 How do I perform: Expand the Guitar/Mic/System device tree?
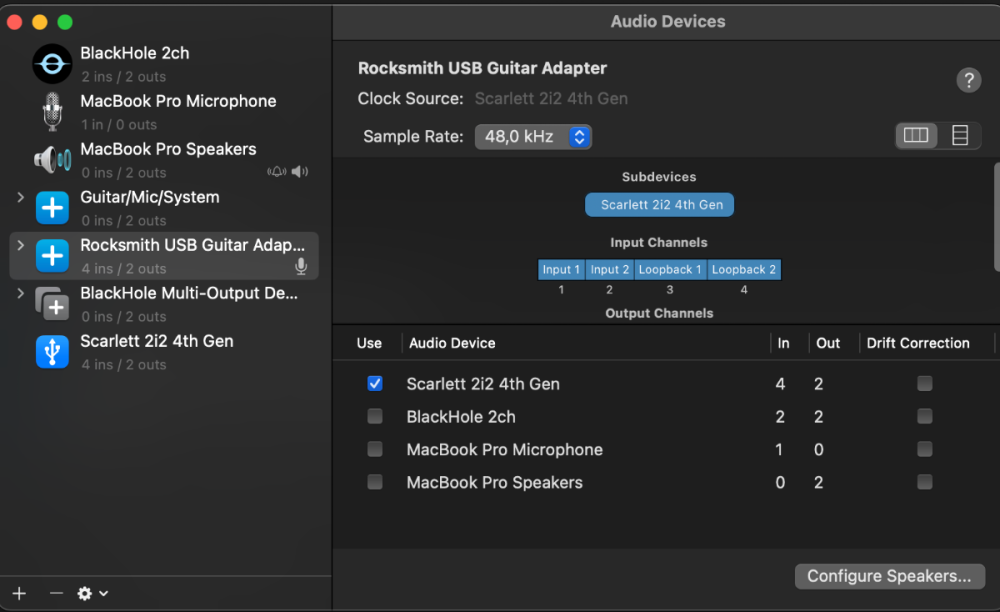point(20,198)
